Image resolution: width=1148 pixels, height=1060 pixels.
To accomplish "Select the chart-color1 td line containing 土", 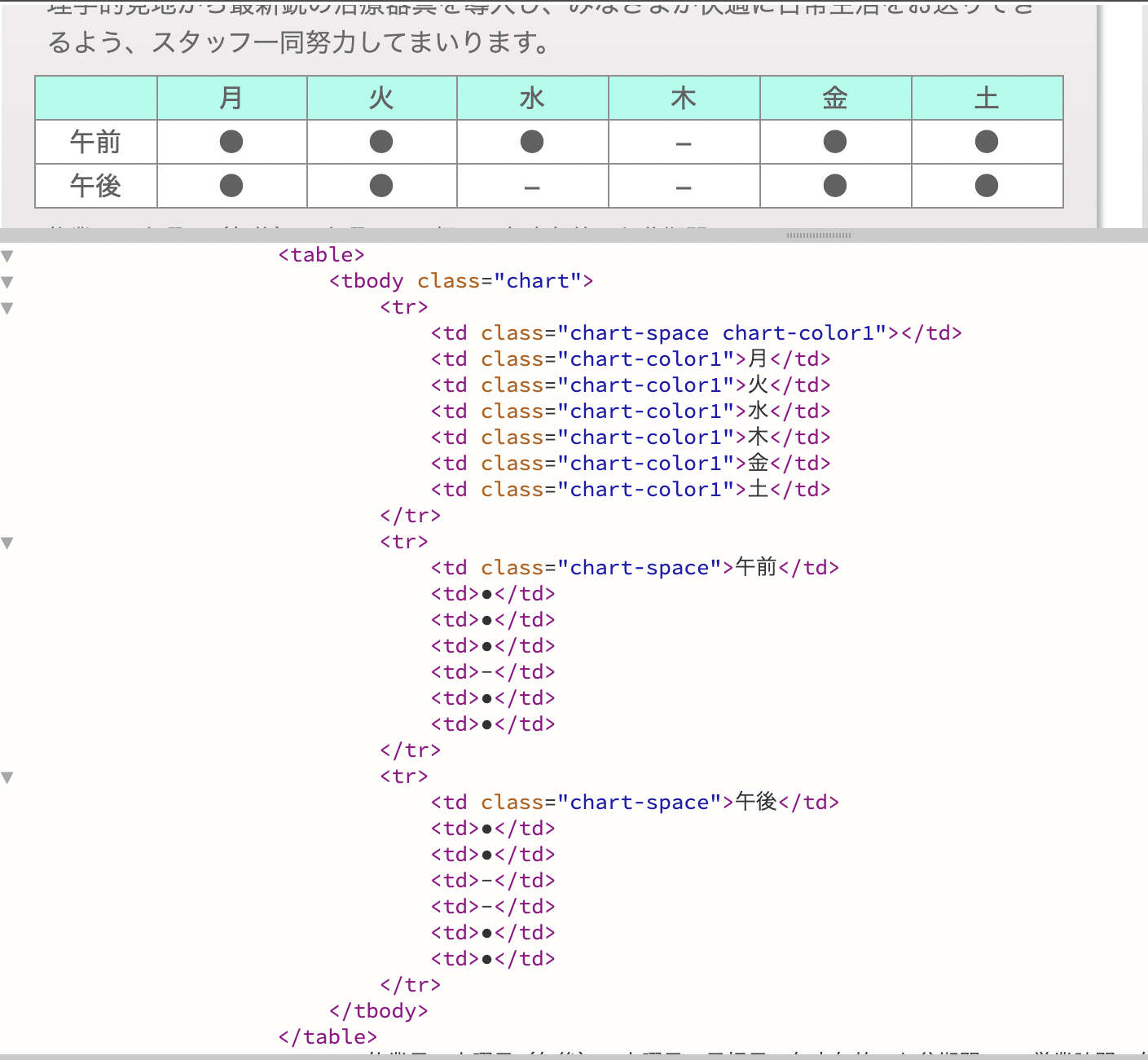I will [x=631, y=490].
